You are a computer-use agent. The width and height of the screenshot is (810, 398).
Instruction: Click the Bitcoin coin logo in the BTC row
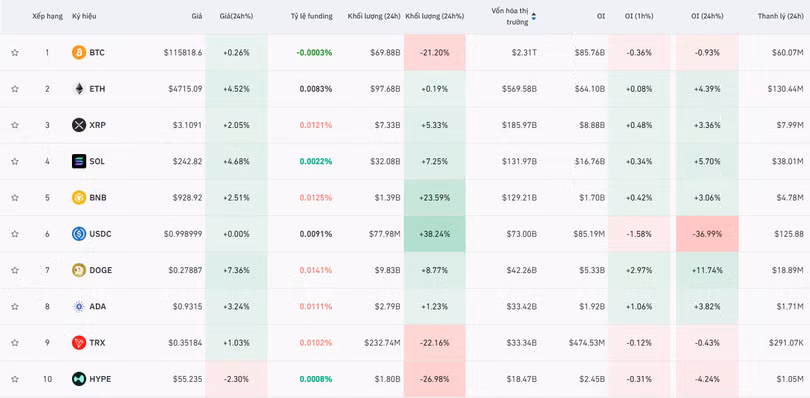coord(79,53)
